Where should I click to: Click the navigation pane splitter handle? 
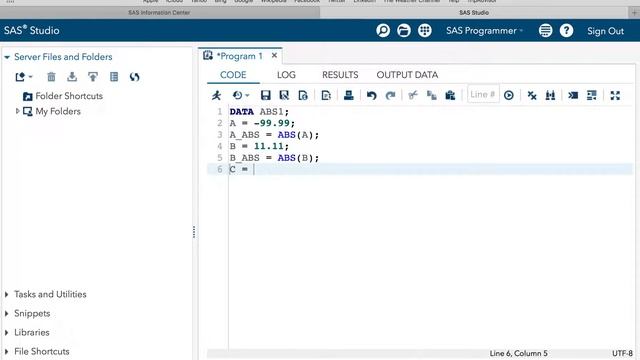point(194,232)
